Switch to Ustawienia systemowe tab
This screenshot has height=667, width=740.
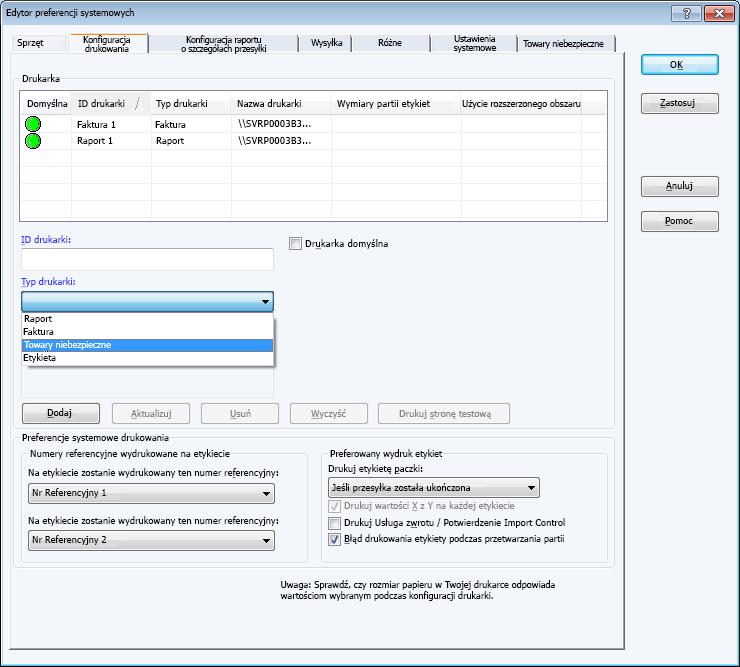pyautogui.click(x=474, y=43)
